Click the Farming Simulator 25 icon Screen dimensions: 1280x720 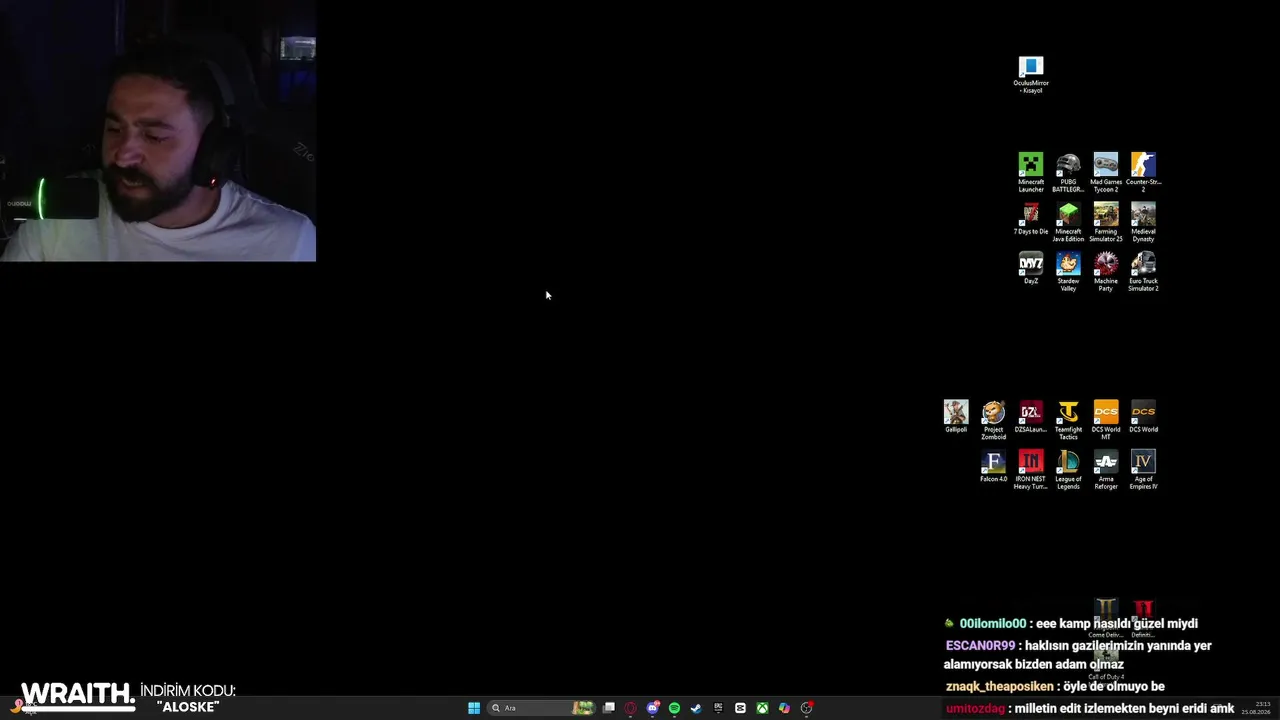click(x=1106, y=222)
